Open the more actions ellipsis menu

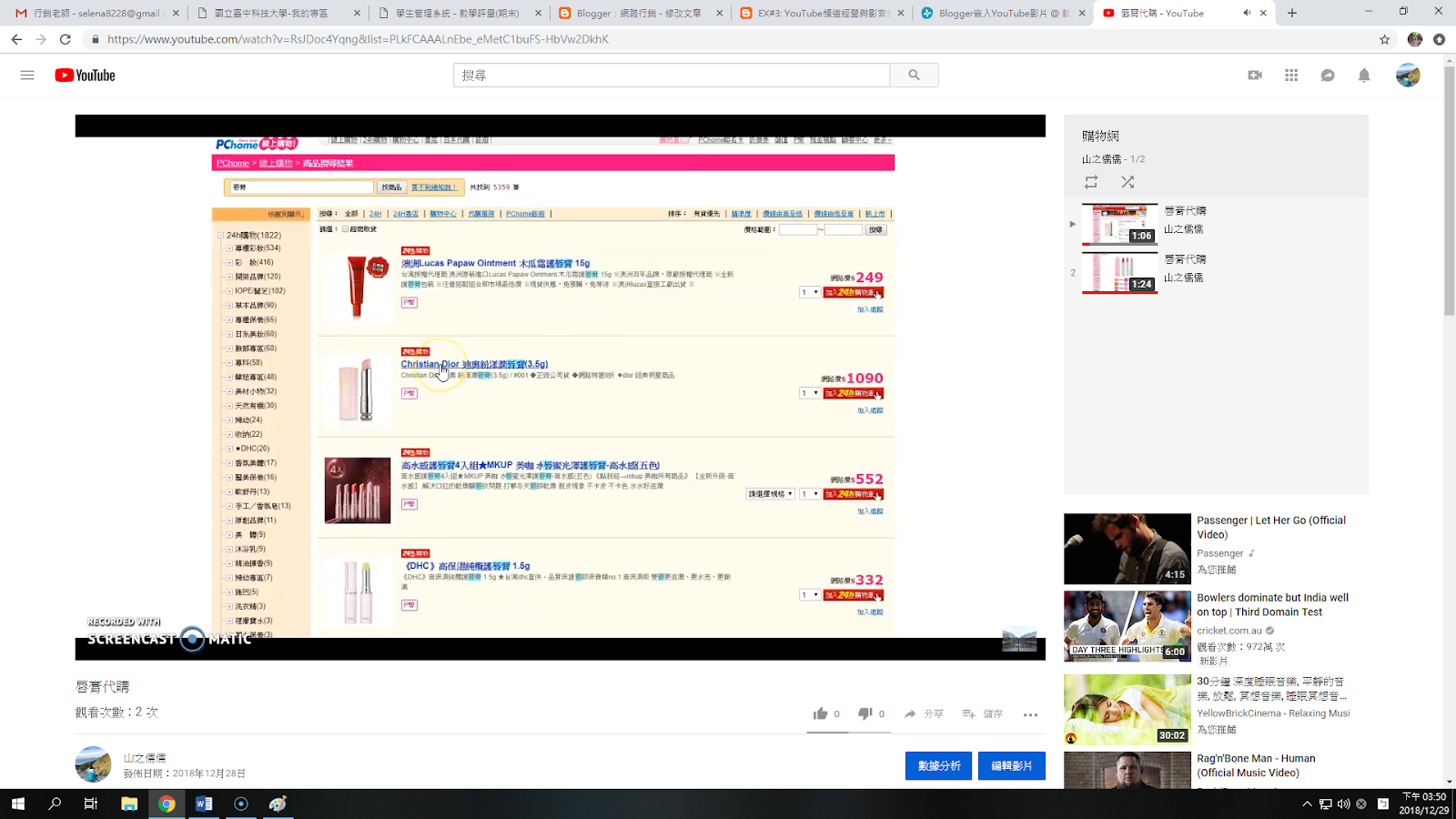[1030, 714]
